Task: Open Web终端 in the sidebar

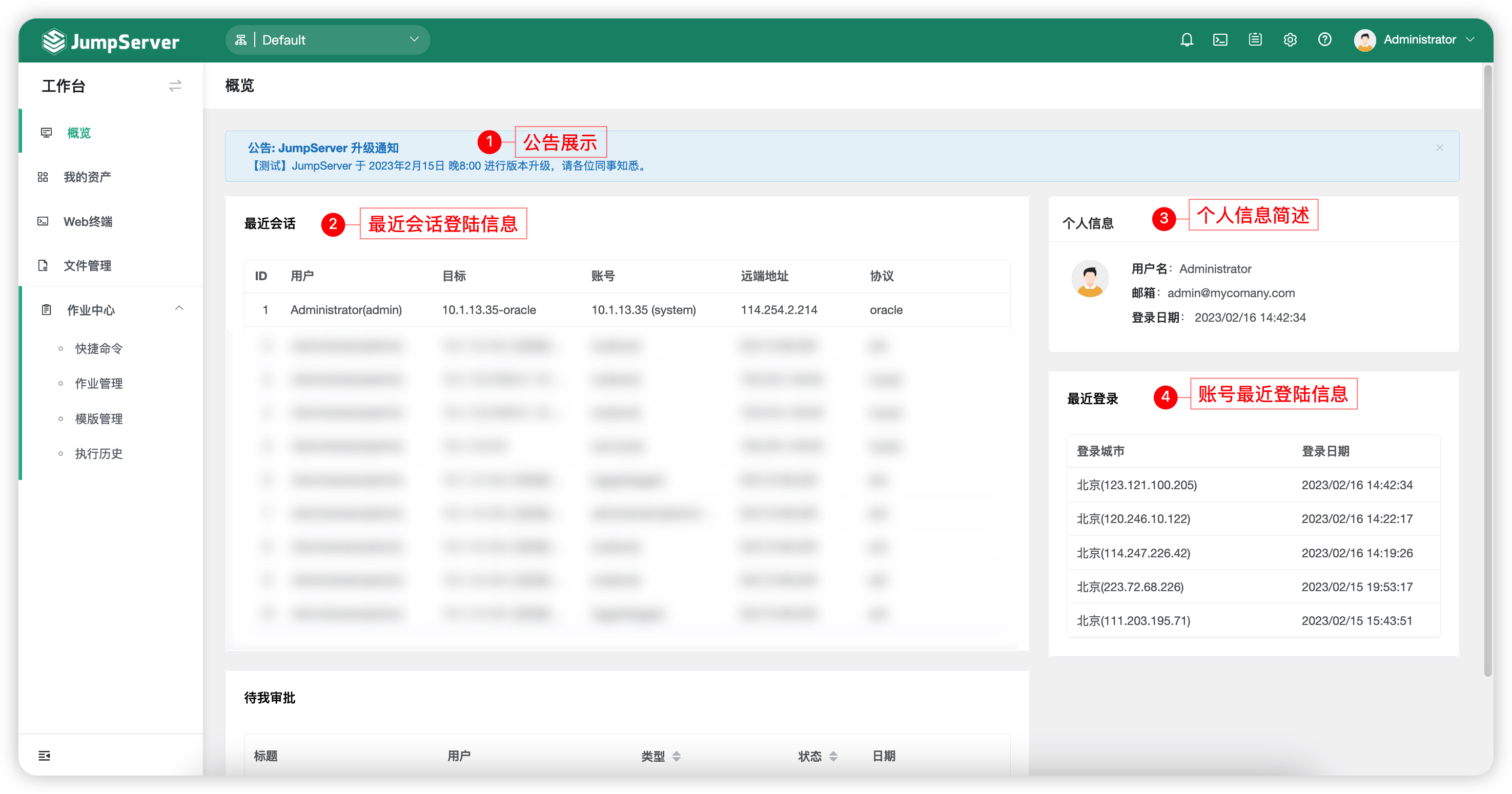Action: point(88,221)
